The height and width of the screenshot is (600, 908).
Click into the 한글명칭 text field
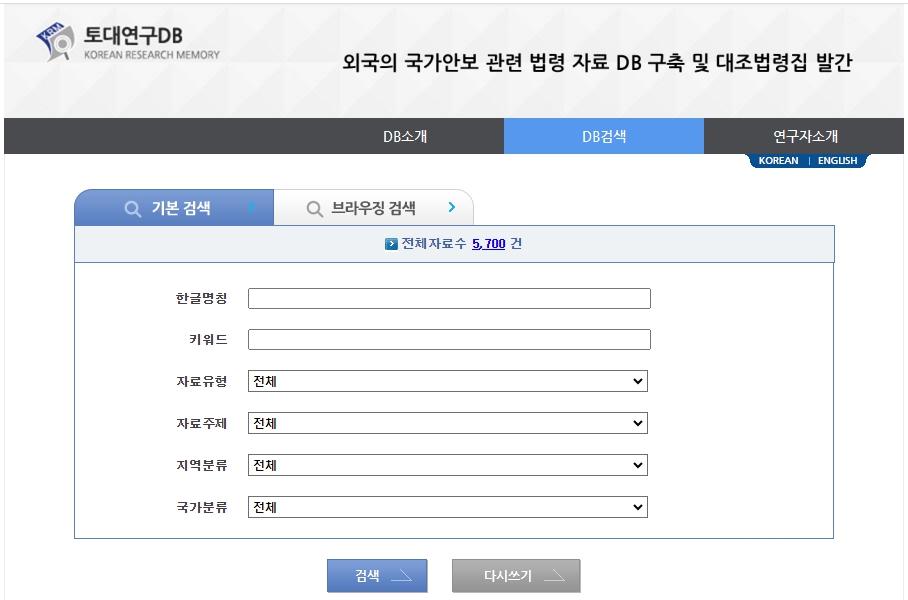click(x=449, y=298)
